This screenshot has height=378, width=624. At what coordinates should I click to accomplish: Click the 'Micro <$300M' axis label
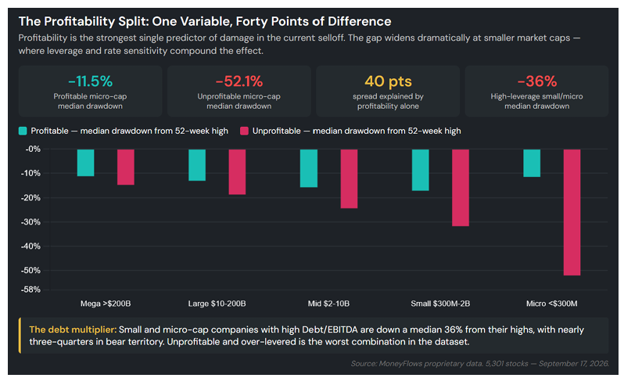[552, 304]
